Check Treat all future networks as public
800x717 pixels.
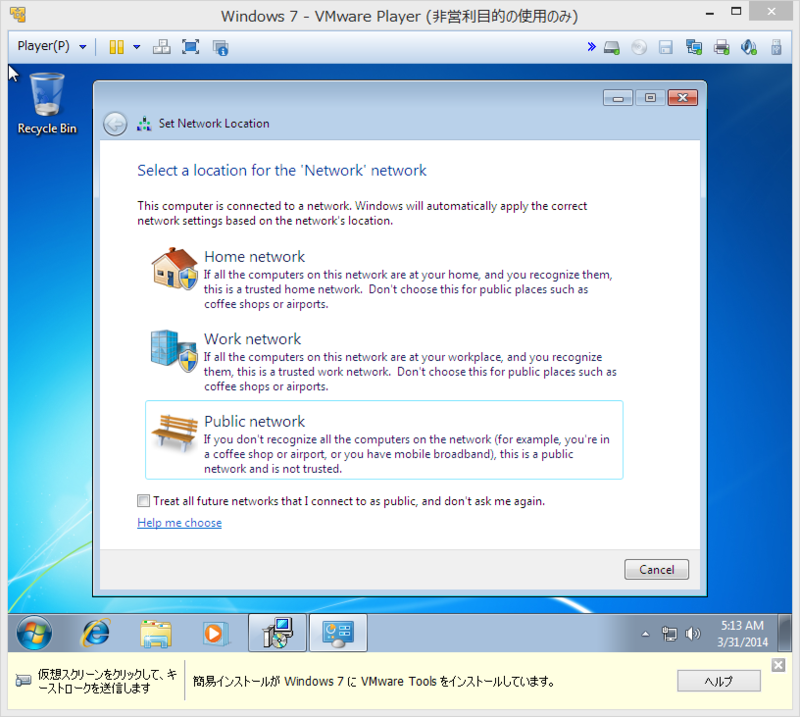pyautogui.click(x=143, y=501)
